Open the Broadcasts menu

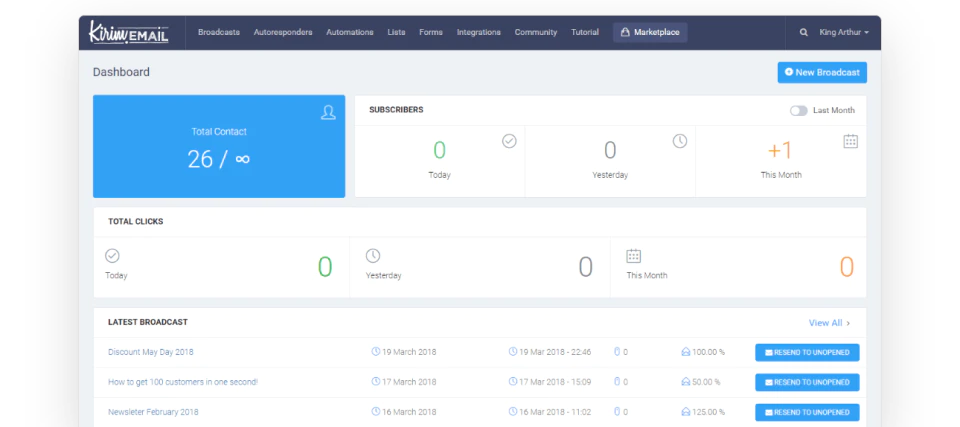pos(219,32)
